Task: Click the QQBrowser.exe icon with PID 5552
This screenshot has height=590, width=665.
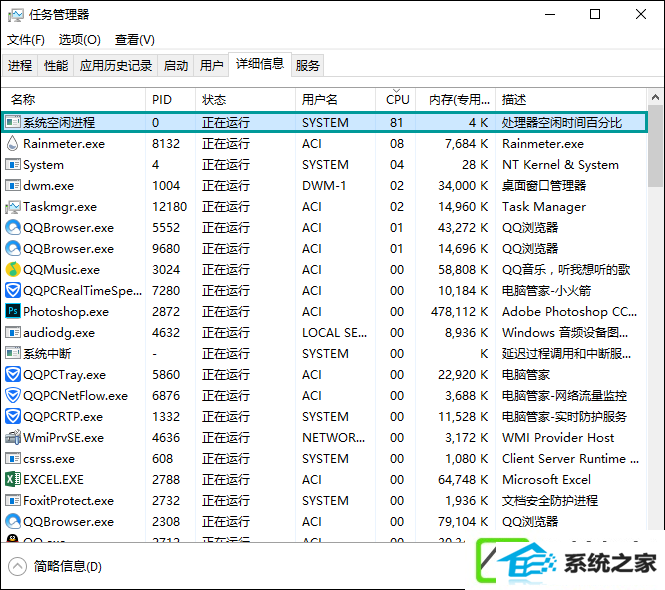Action: click(x=13, y=227)
